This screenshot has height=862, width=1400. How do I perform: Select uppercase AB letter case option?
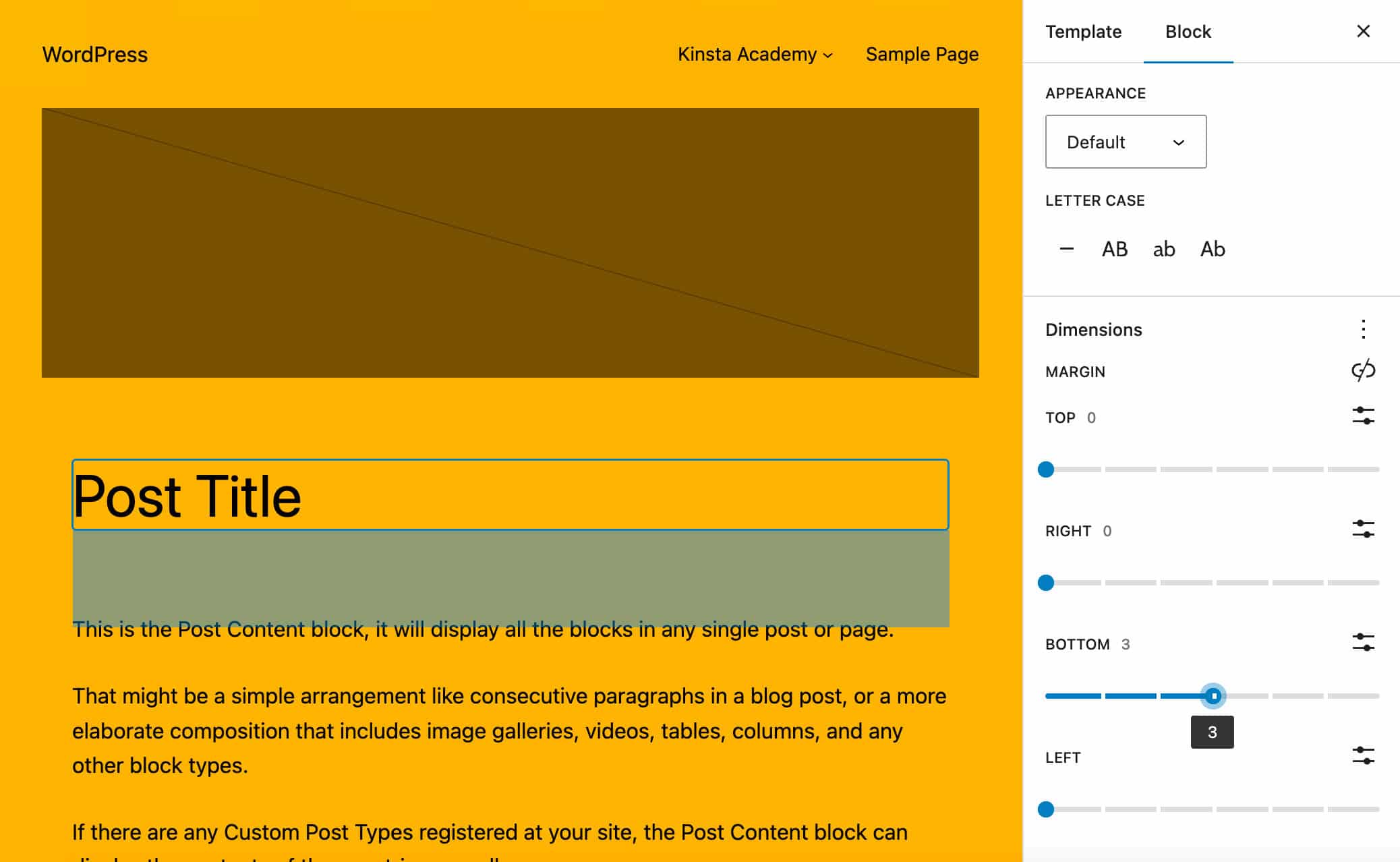point(1114,249)
